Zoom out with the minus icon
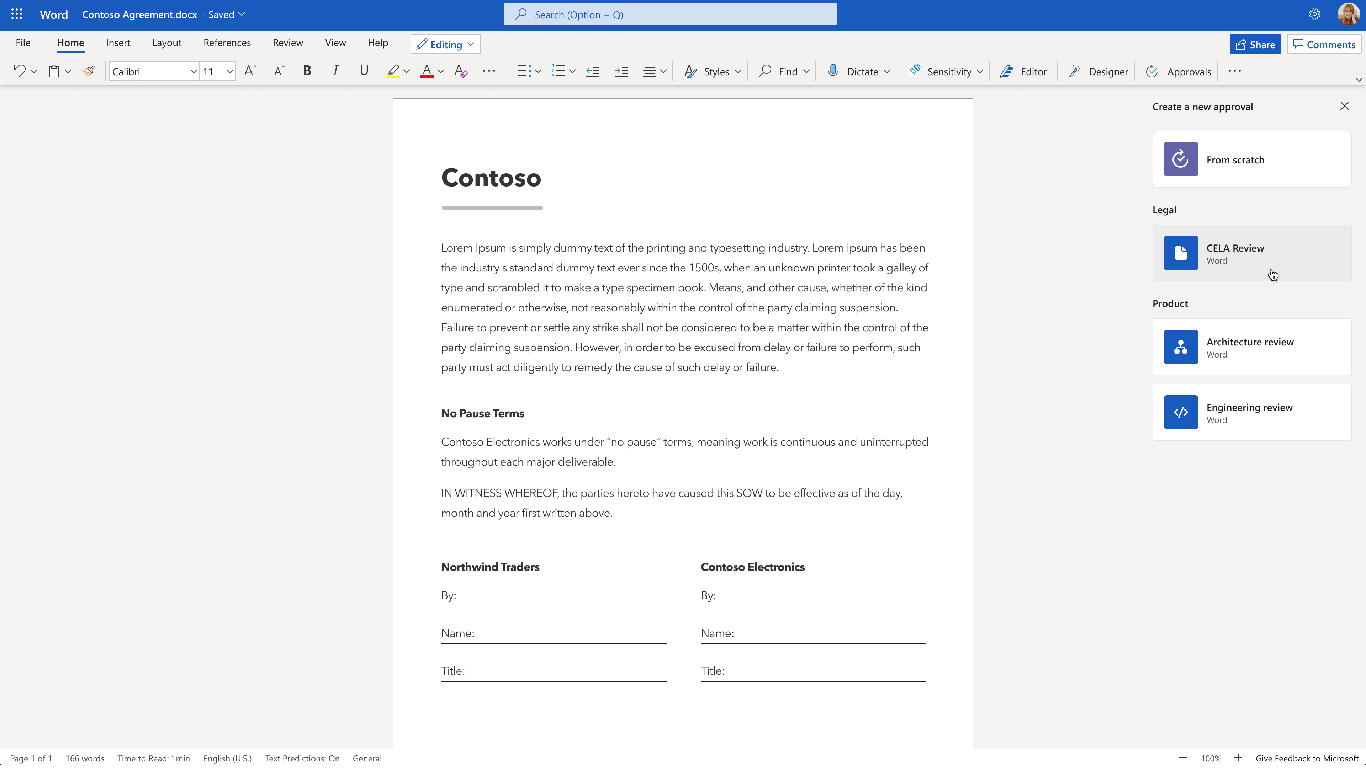The image size is (1366, 768). click(x=1183, y=758)
